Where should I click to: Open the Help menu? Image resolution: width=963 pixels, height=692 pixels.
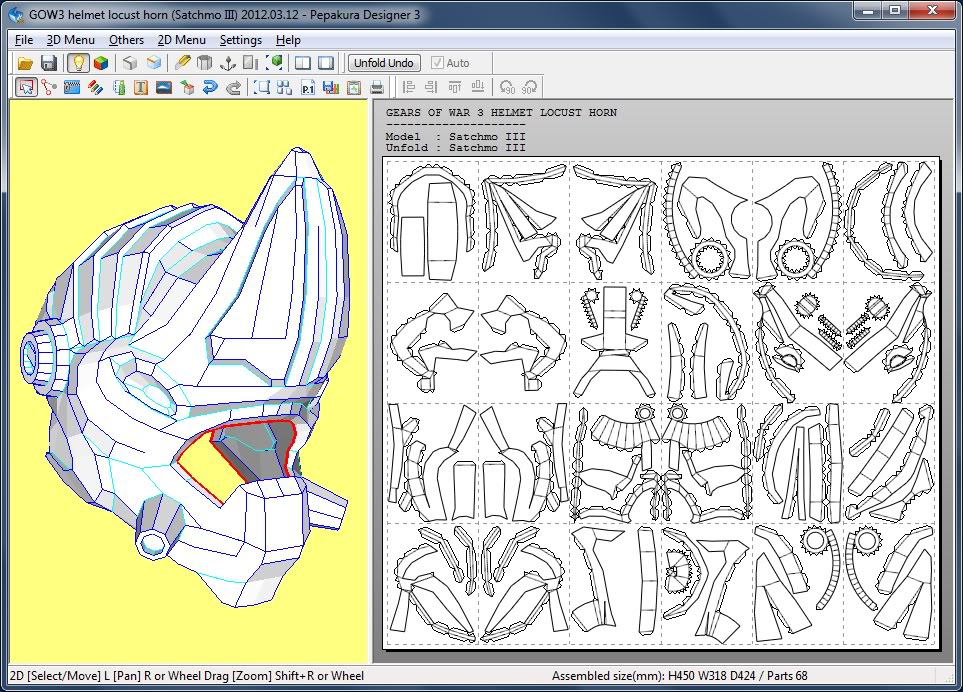coord(288,40)
